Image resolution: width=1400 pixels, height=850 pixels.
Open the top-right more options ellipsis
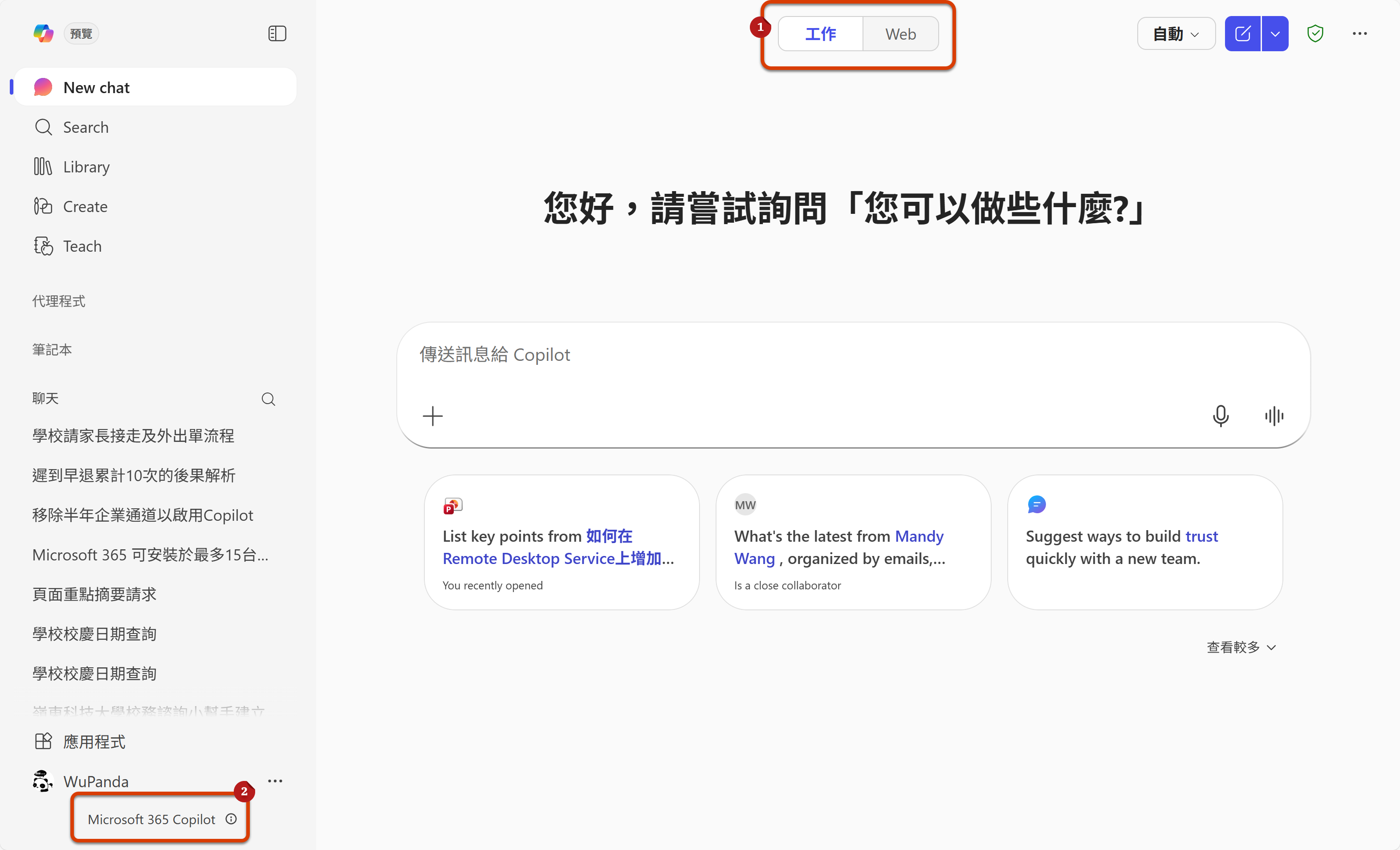point(1359,33)
